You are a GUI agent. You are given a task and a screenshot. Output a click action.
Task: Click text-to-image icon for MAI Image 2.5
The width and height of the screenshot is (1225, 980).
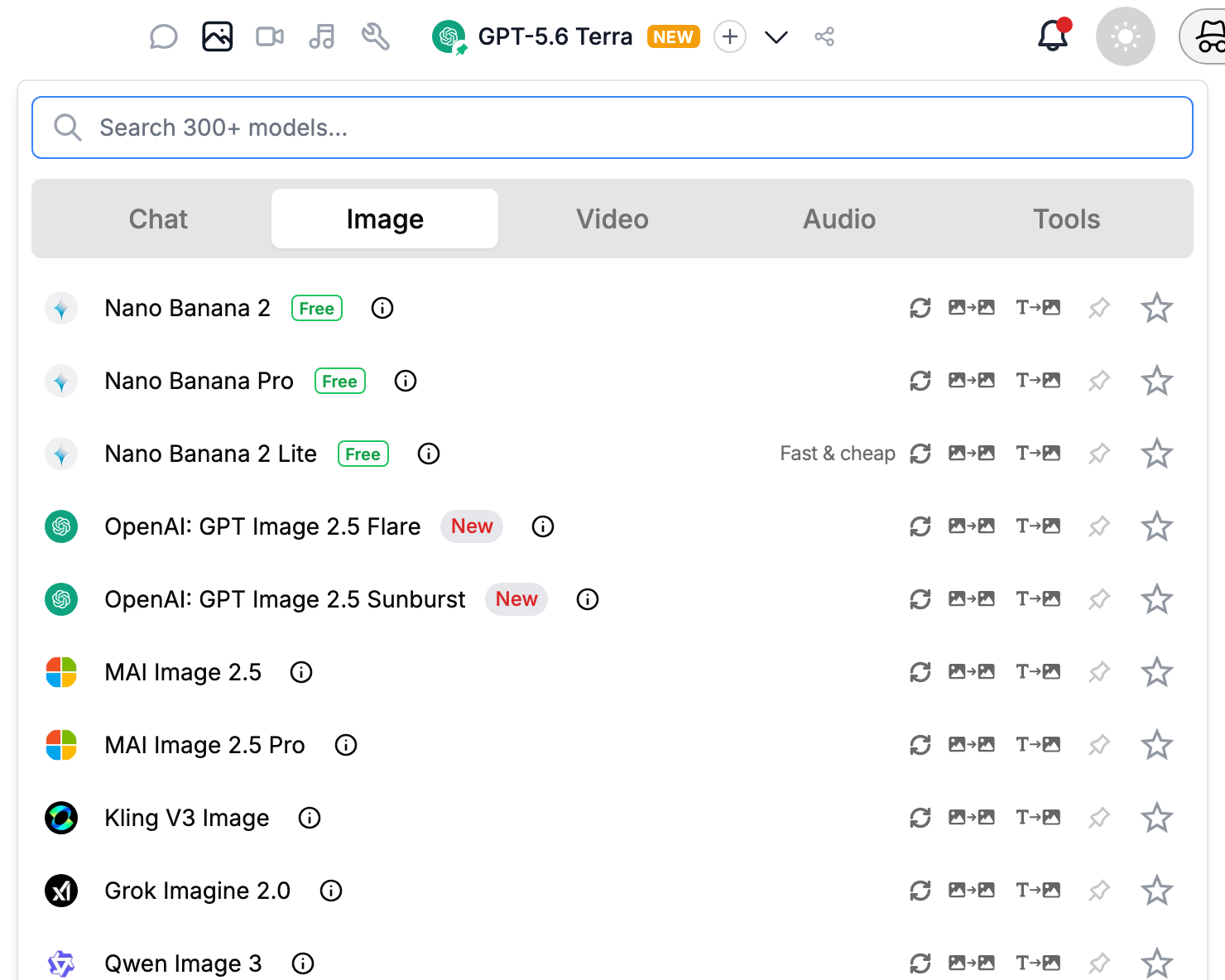point(1038,672)
